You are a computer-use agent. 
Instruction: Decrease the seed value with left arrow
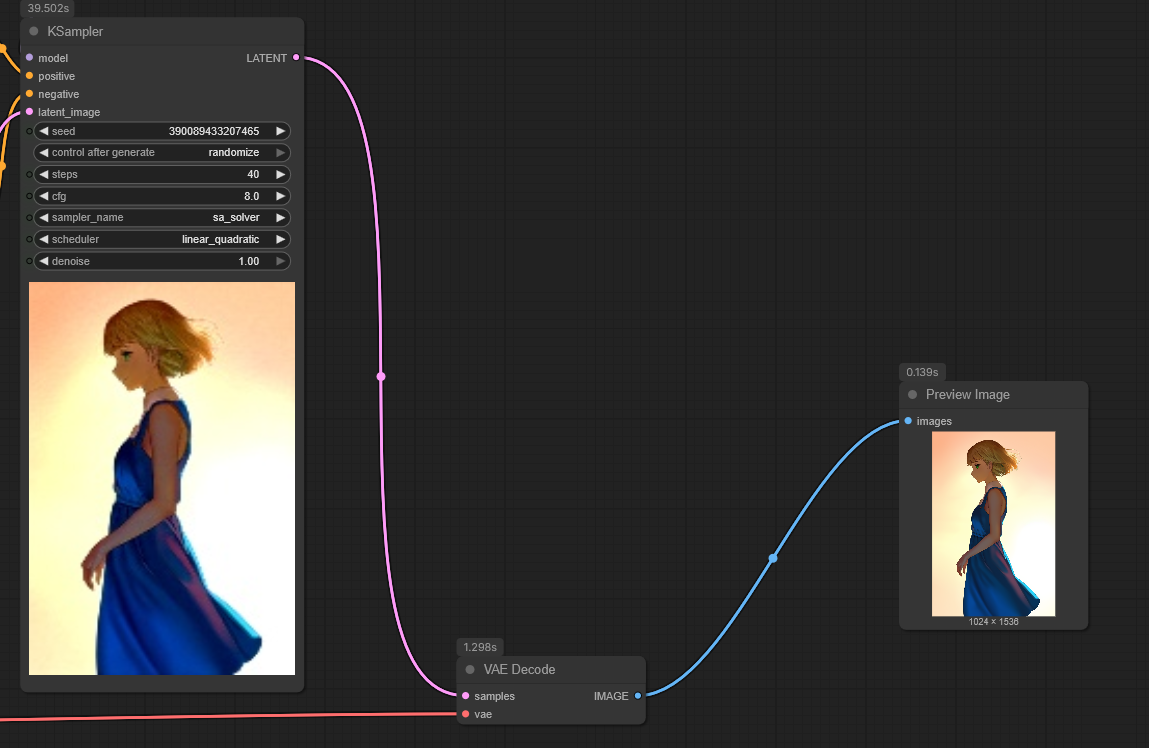[x=44, y=131]
